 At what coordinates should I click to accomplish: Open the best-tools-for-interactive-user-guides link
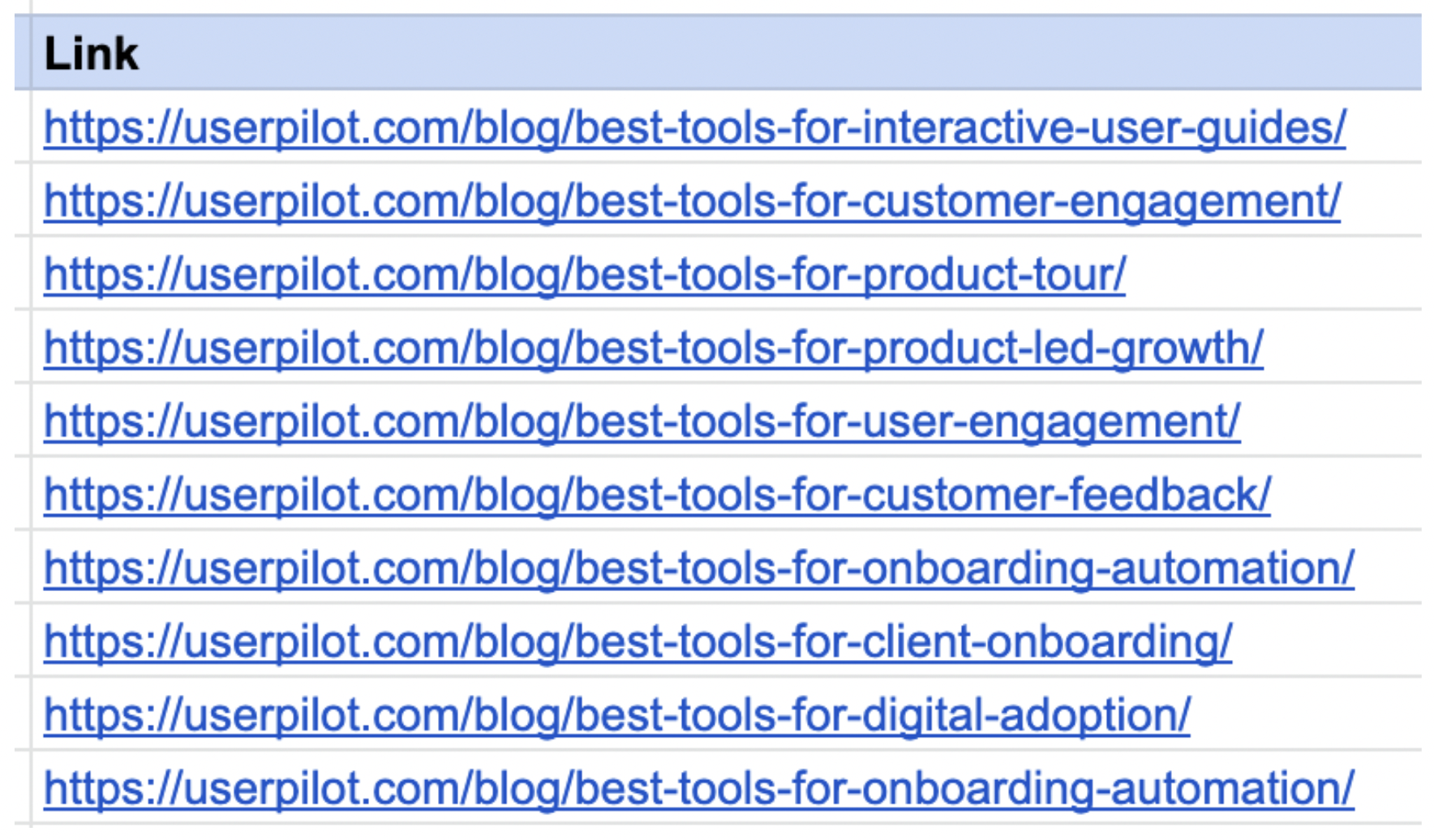[694, 127]
